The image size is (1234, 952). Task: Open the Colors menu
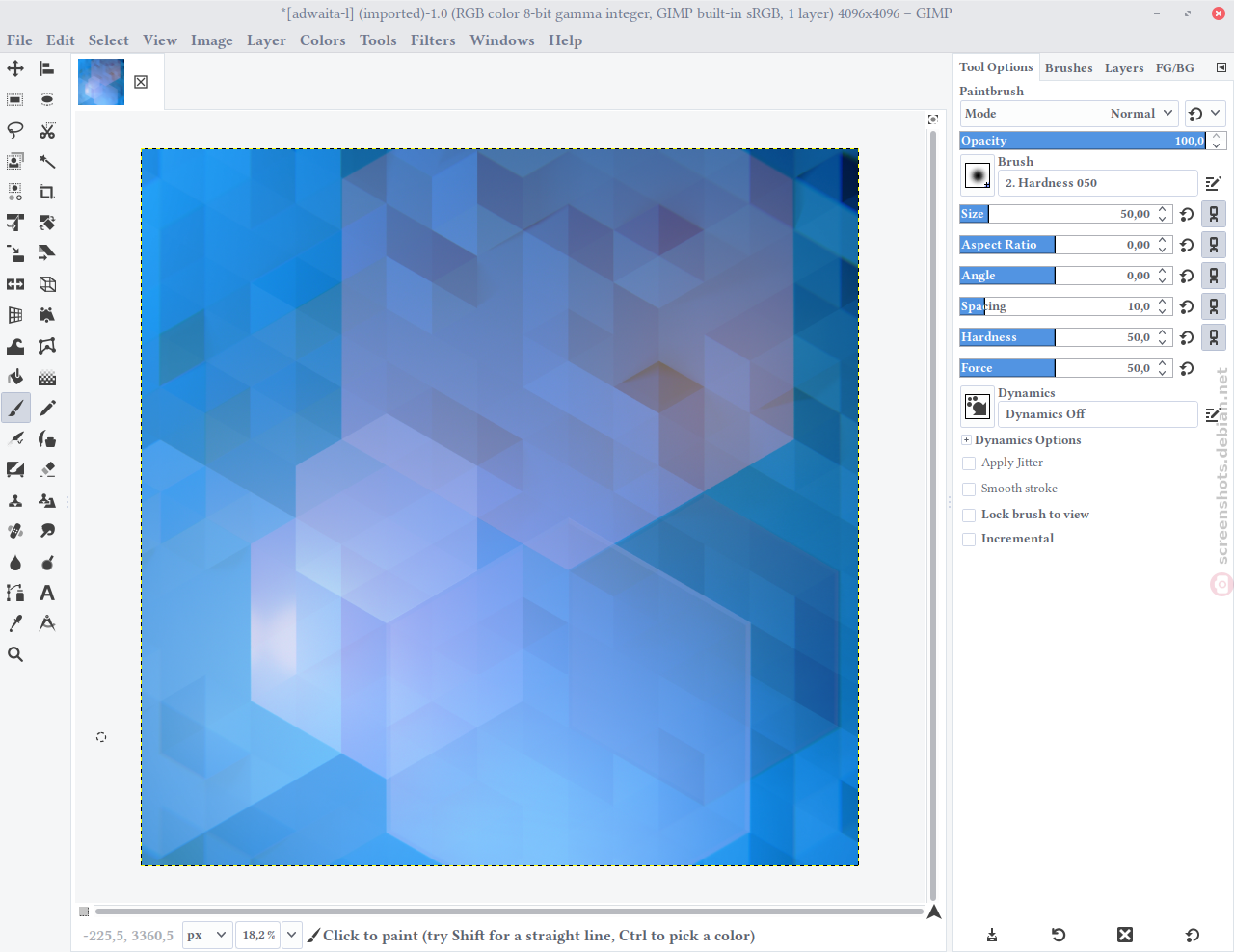[323, 40]
